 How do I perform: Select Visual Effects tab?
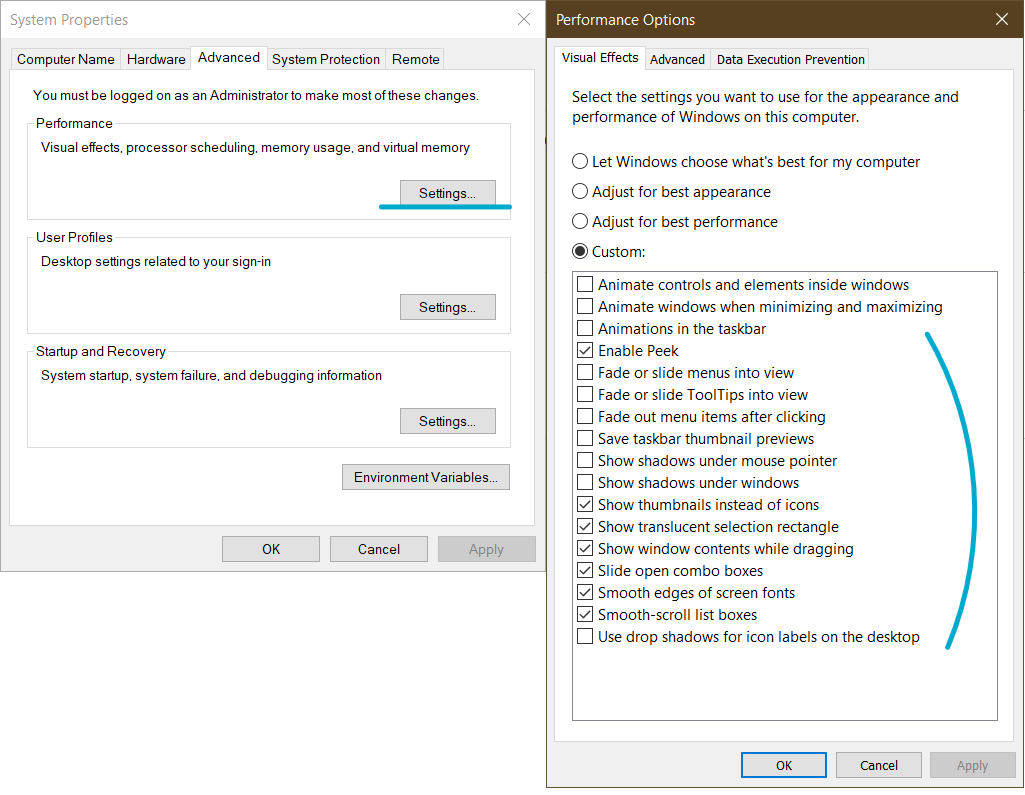(600, 58)
